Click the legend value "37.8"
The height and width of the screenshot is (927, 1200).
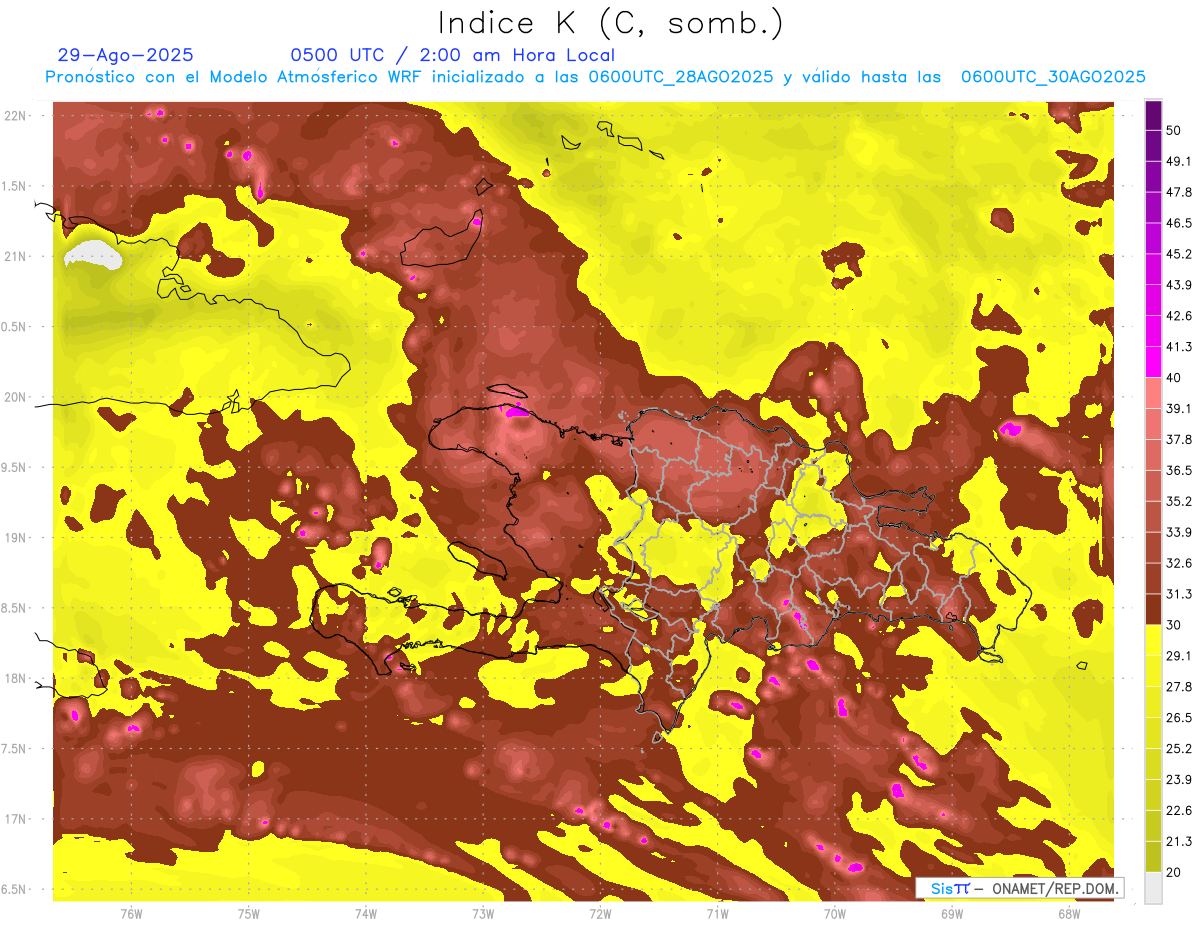[x=1179, y=439]
